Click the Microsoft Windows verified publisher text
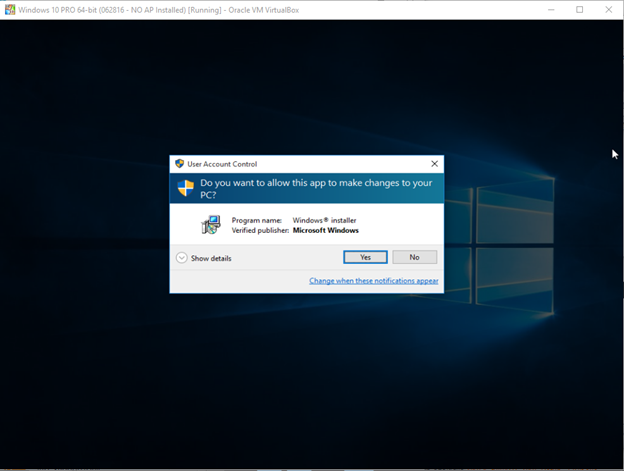624x471 pixels. tap(325, 230)
